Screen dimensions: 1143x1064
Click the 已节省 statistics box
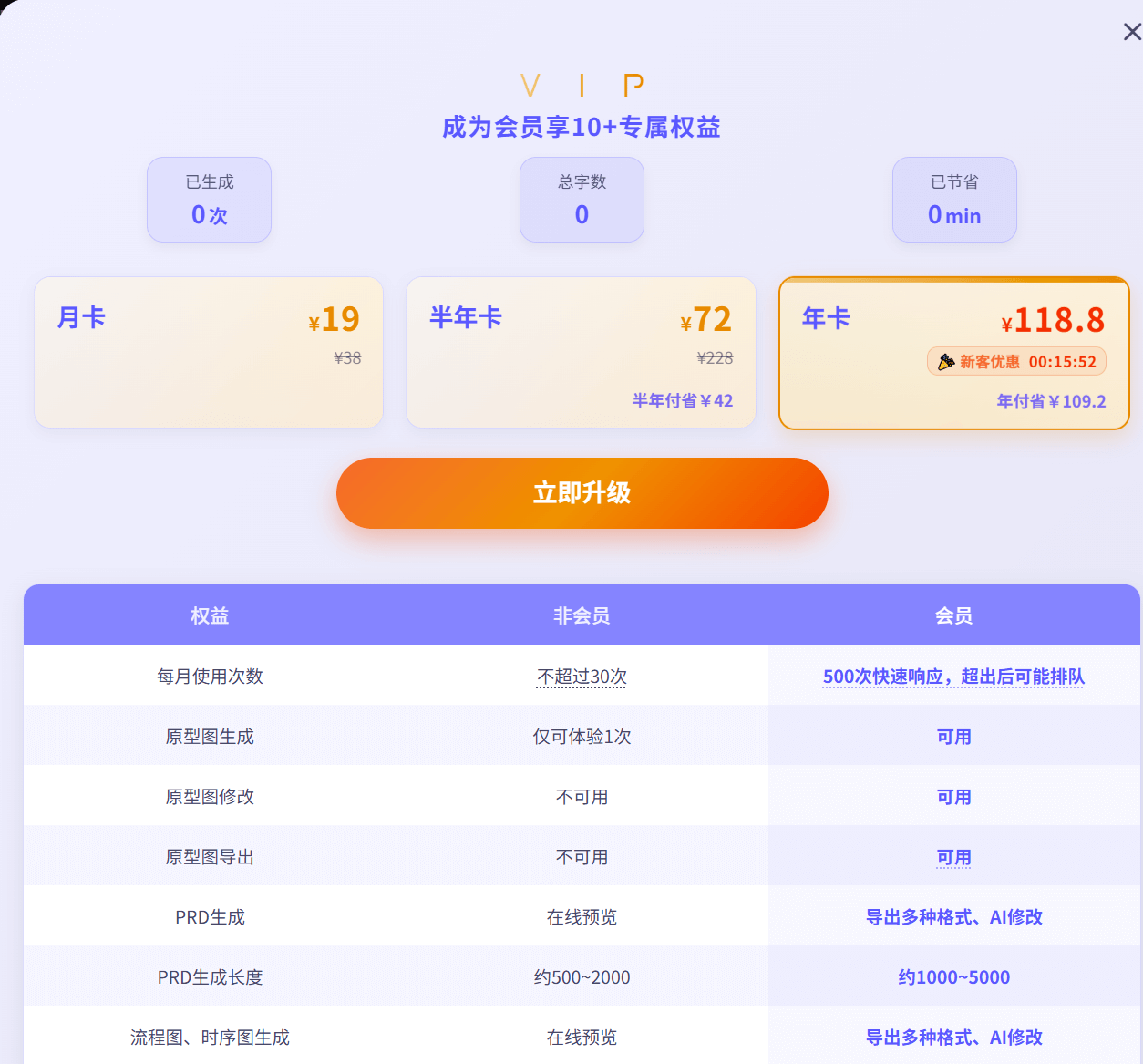(954, 200)
